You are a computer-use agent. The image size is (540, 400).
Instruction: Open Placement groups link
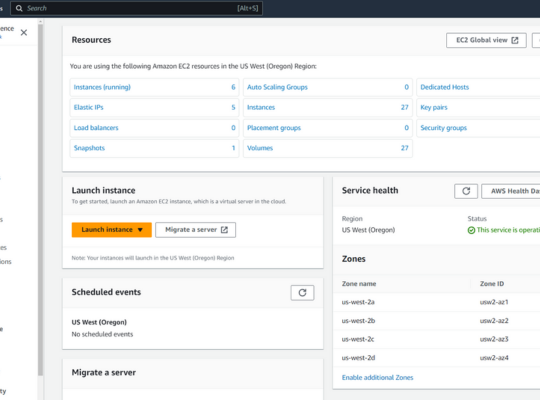[x=274, y=128]
